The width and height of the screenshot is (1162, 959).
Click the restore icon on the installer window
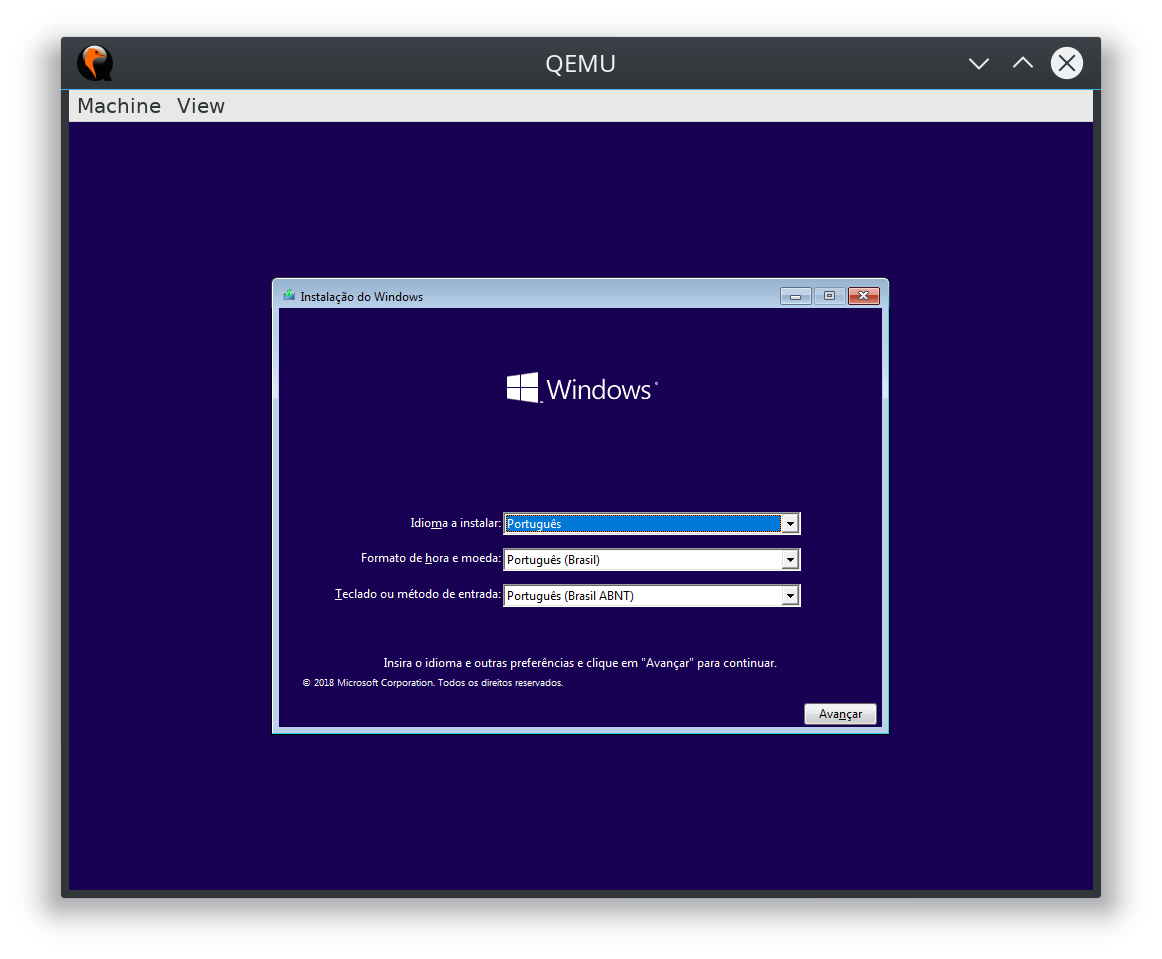829,296
